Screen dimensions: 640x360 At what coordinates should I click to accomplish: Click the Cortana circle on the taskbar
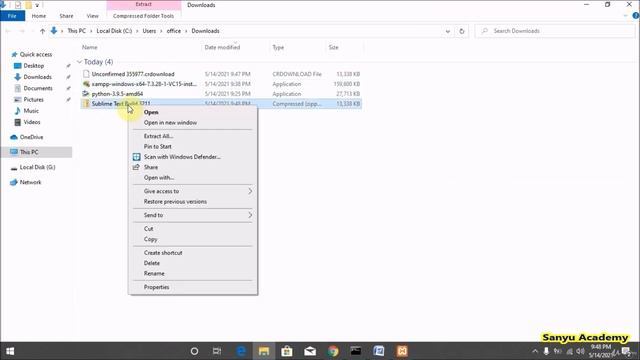[x=194, y=351]
